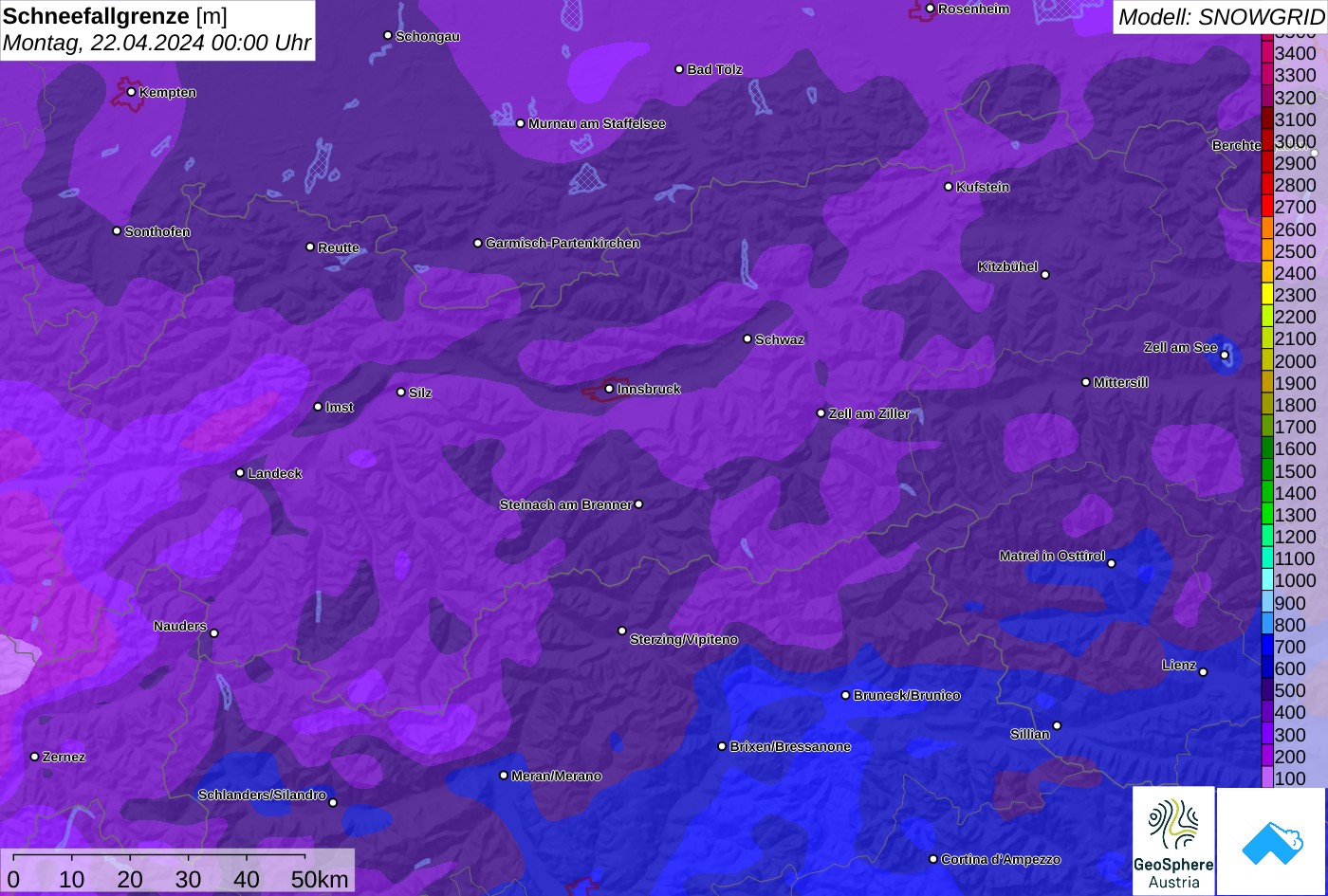
Task: Click the 50km scale bar label
Action: click(x=320, y=880)
